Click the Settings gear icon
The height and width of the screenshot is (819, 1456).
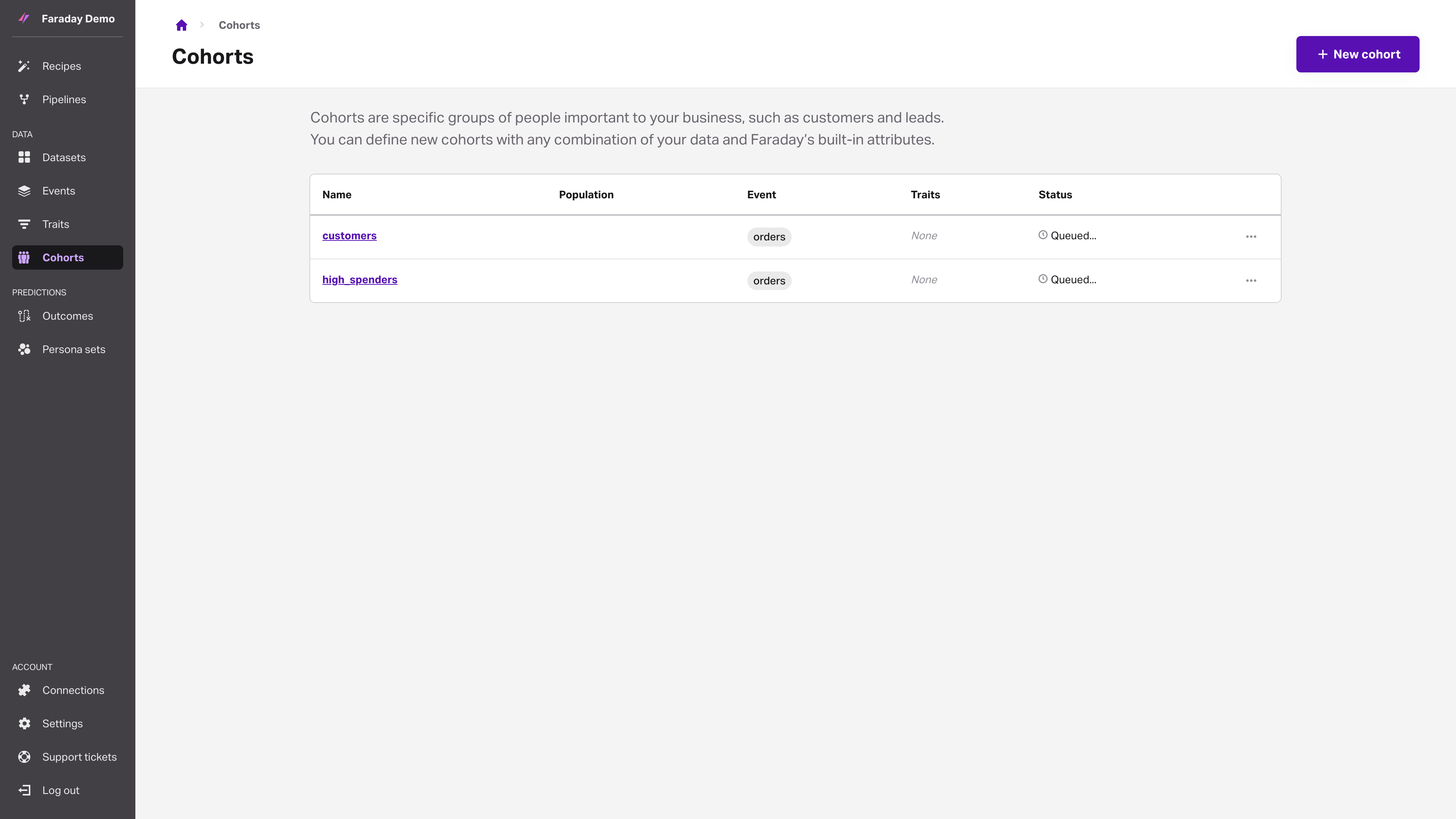pyautogui.click(x=24, y=723)
